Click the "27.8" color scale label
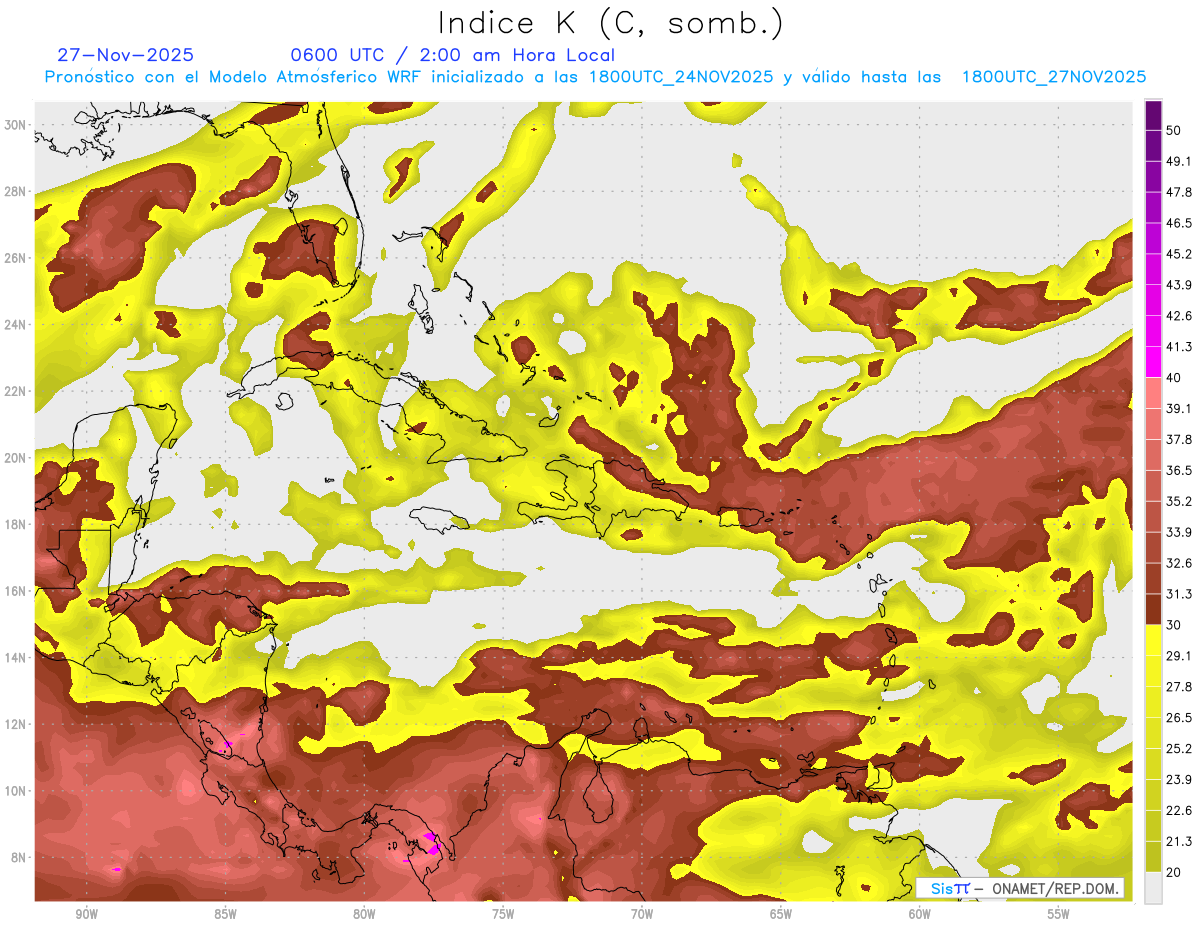This screenshot has height=927, width=1200. [x=1179, y=687]
